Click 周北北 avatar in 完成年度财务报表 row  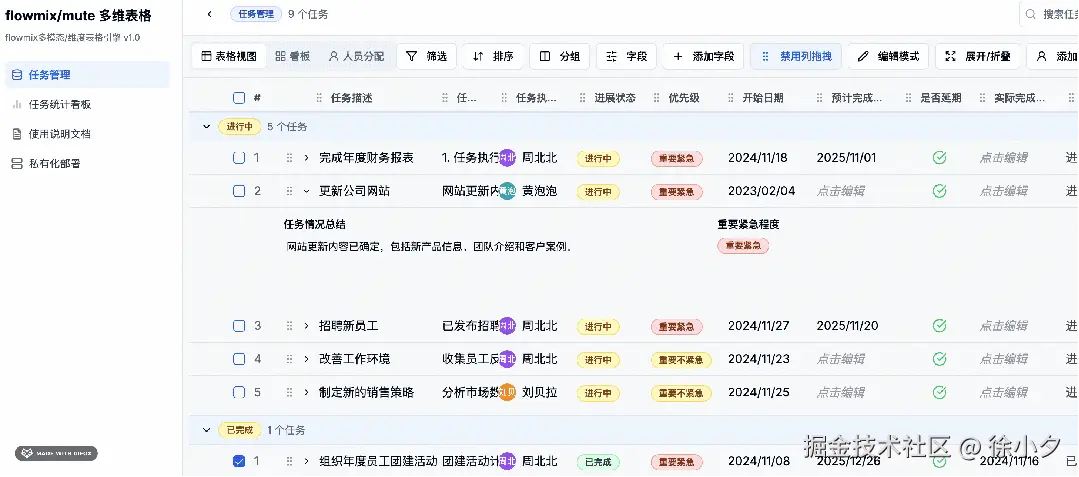point(507,158)
